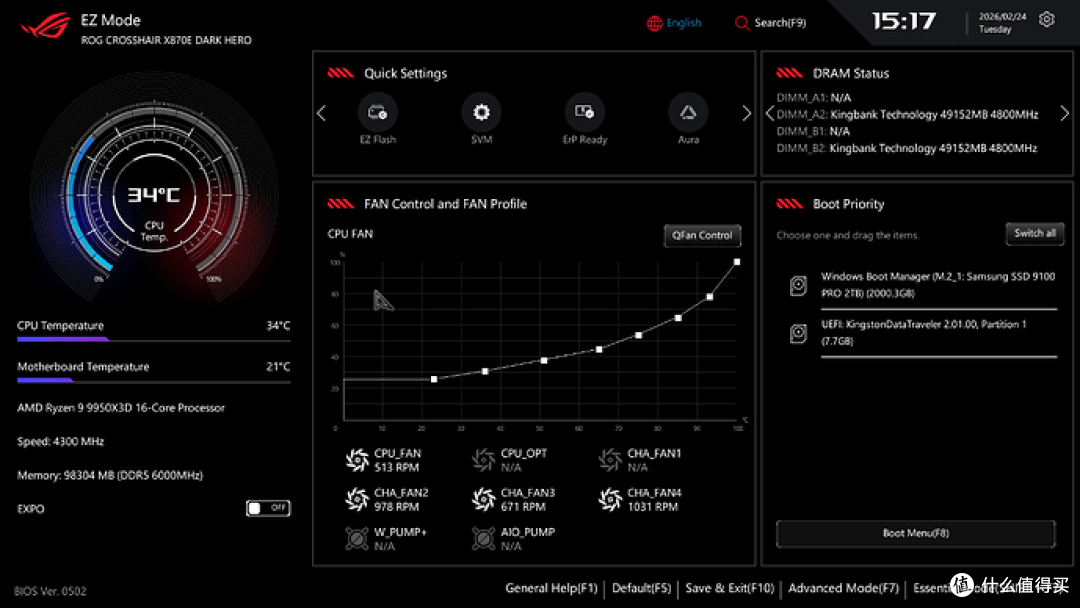The height and width of the screenshot is (608, 1080).
Task: Click the Motherboard Temperature bar
Action: pos(154,380)
